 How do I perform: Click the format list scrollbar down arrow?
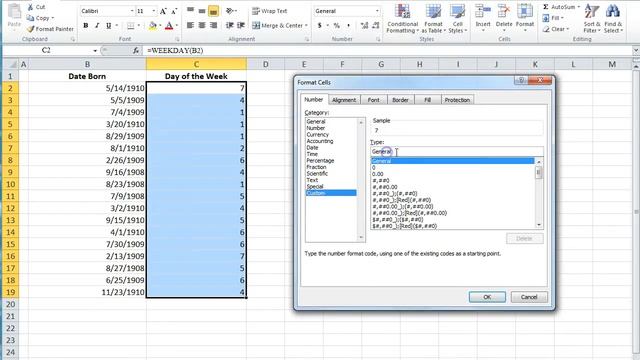539,225
